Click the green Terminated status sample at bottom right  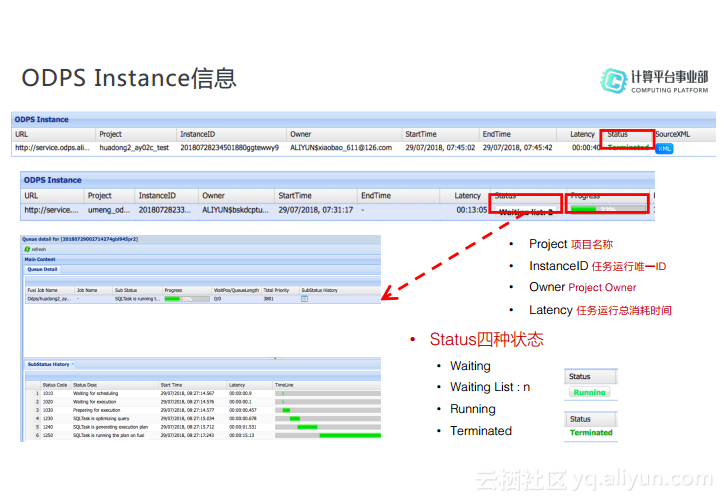point(591,432)
